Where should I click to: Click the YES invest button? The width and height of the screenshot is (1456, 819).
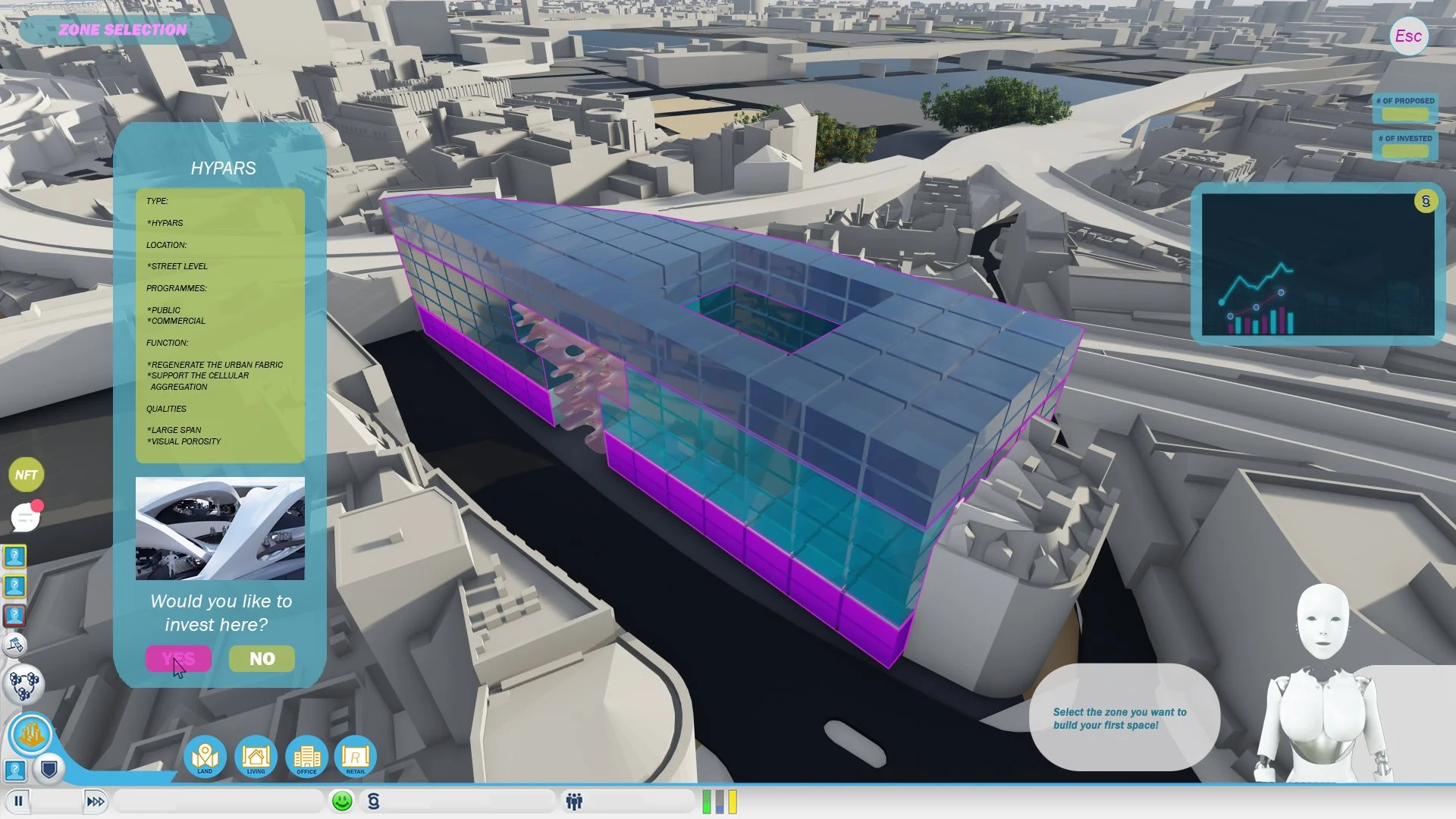178,658
